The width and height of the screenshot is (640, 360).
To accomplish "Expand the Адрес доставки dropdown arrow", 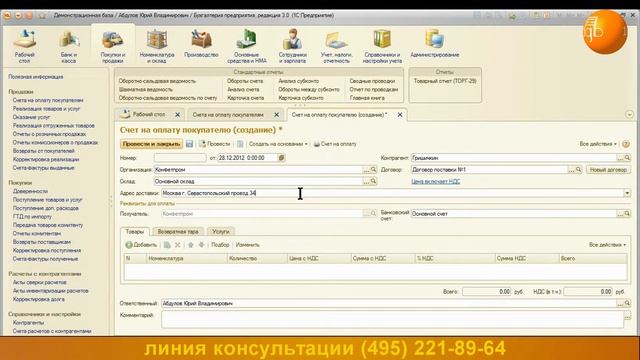I will click(x=627, y=193).
